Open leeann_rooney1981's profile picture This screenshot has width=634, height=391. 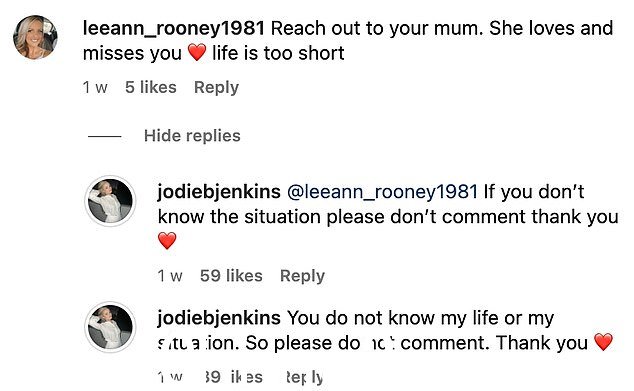coord(35,38)
